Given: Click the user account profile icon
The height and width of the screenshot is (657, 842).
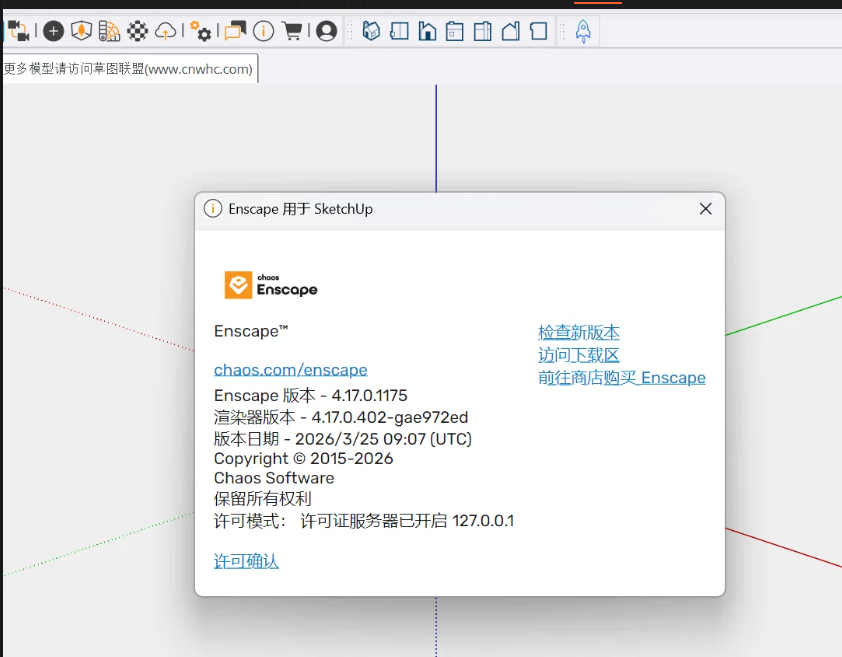Looking at the screenshot, I should tap(326, 31).
